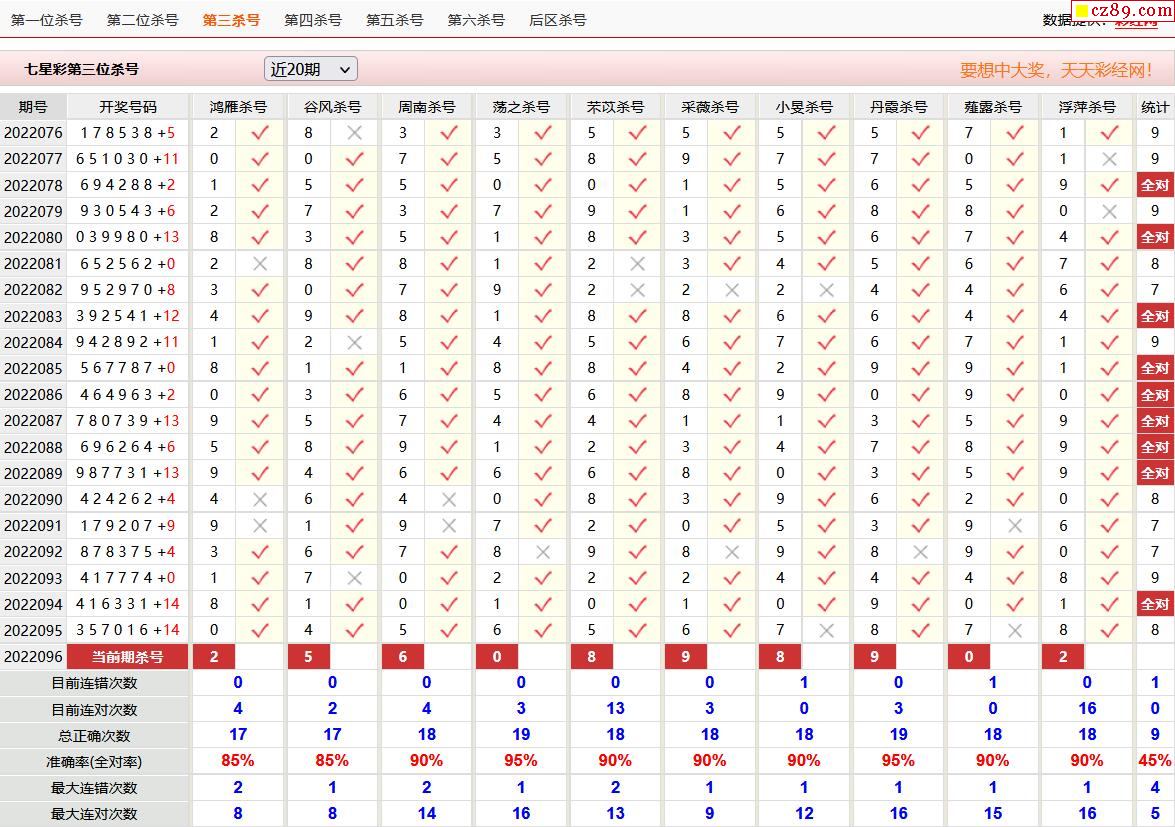Screen dimensions: 1175x827
Task: Click the X mark for 谷风杀号 in row 2022076
Action: tap(354, 133)
